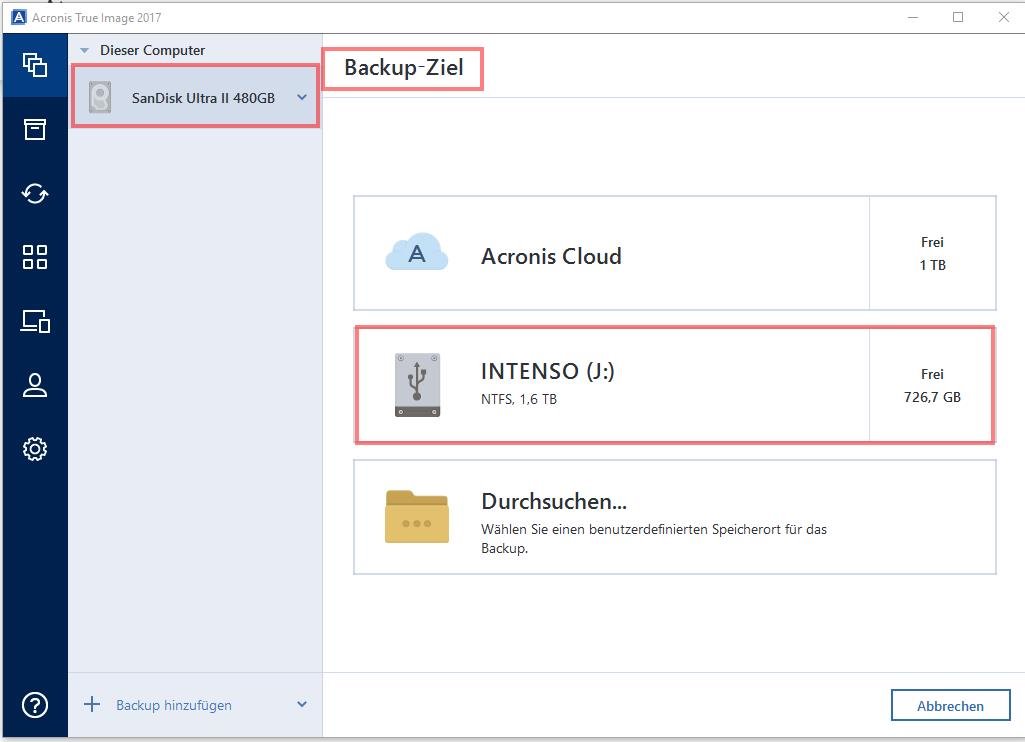Click the Wählen Sie einen benutzerdefinierten description
This screenshot has width=1025, height=742.
654,539
